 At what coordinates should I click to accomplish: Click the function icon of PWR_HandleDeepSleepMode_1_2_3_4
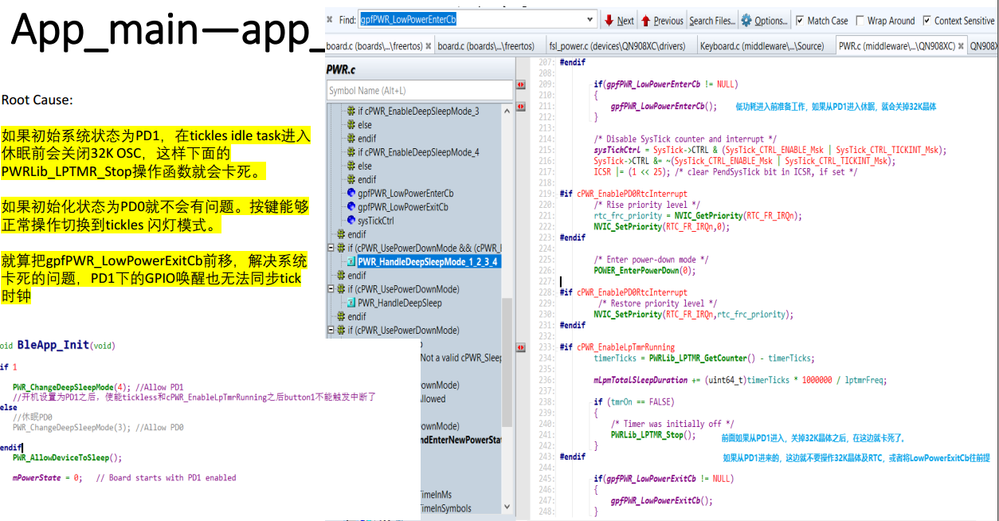pyautogui.click(x=350, y=262)
